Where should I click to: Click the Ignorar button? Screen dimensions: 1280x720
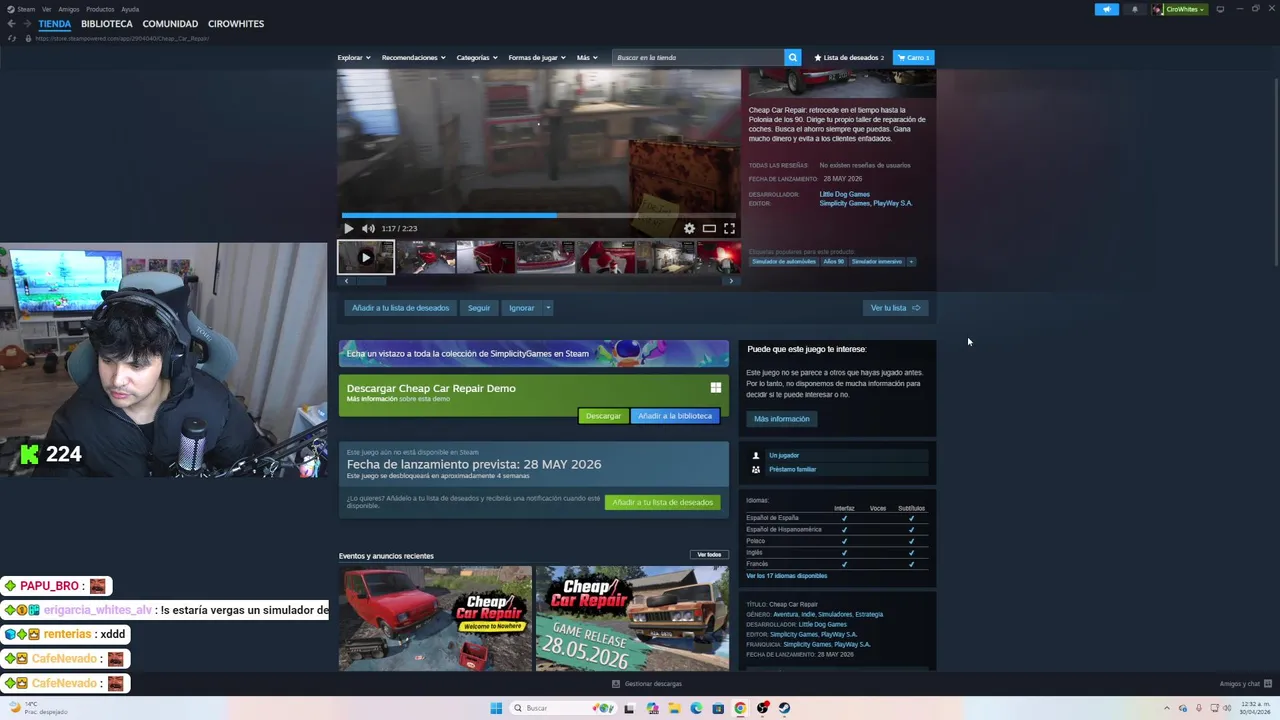[x=521, y=308]
